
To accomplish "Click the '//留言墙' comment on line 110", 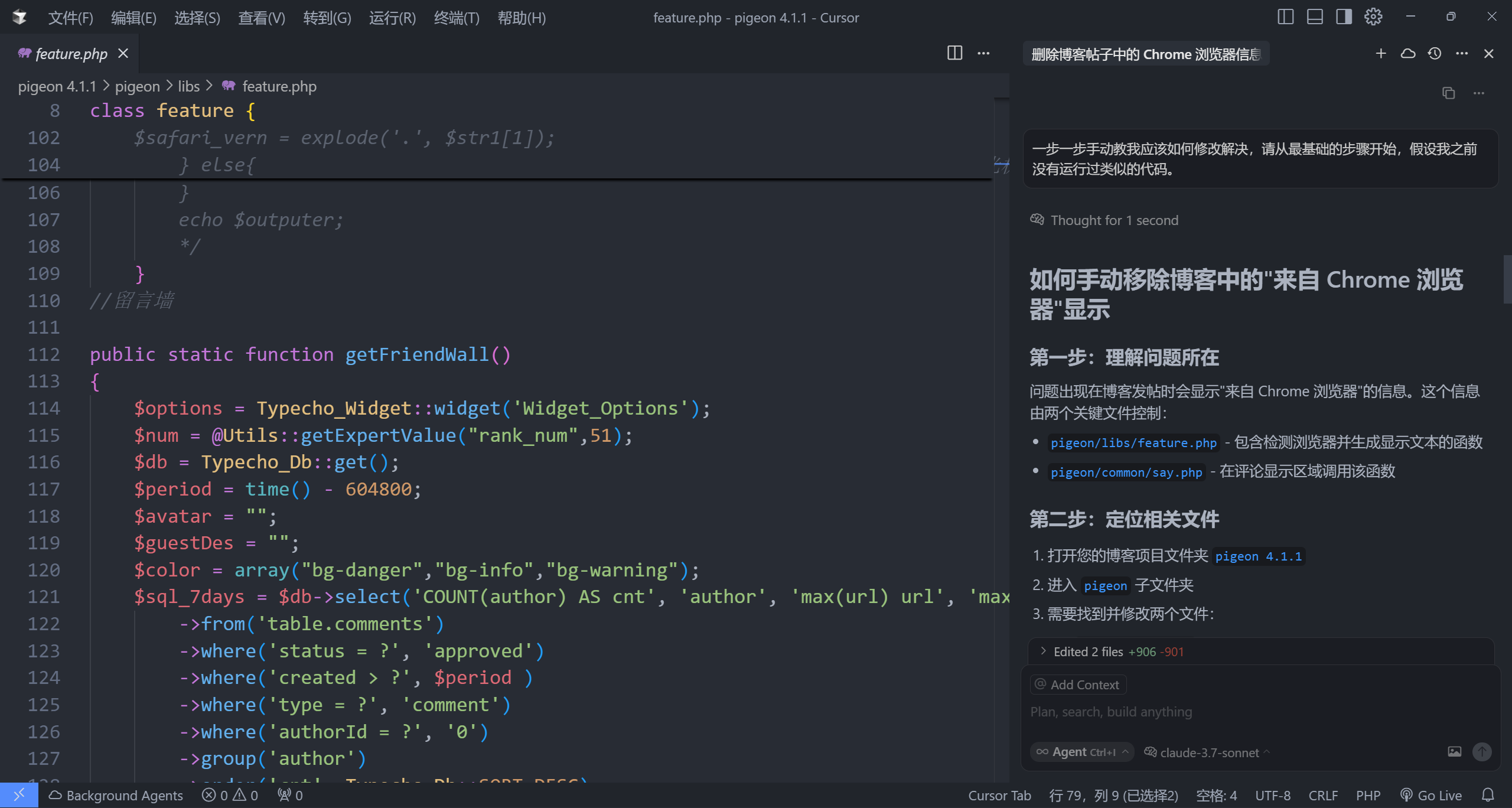I will [x=132, y=301].
